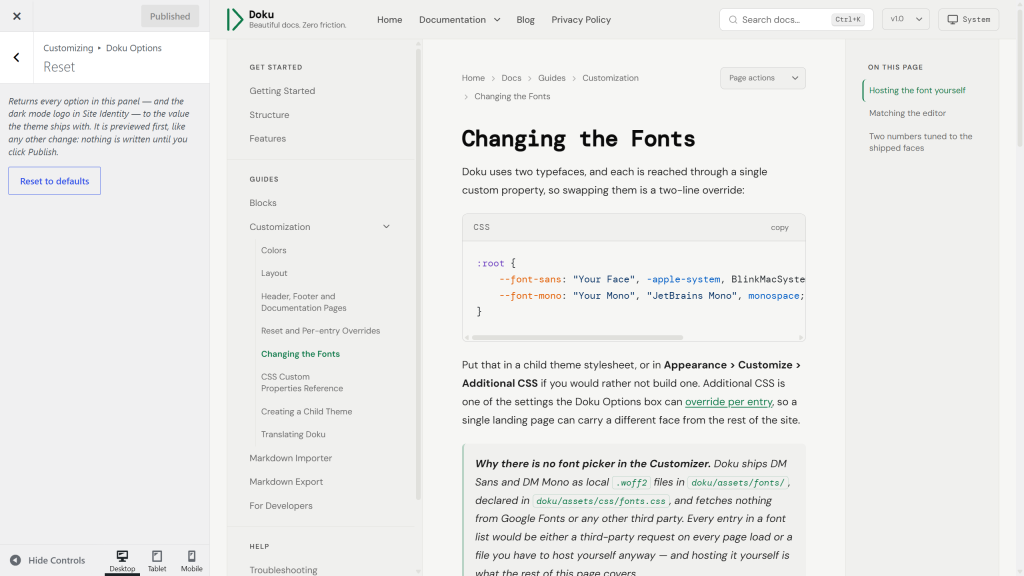Screen dimensions: 1024x576
Task: Click the Guides breadcrumb link
Action: point(552,78)
